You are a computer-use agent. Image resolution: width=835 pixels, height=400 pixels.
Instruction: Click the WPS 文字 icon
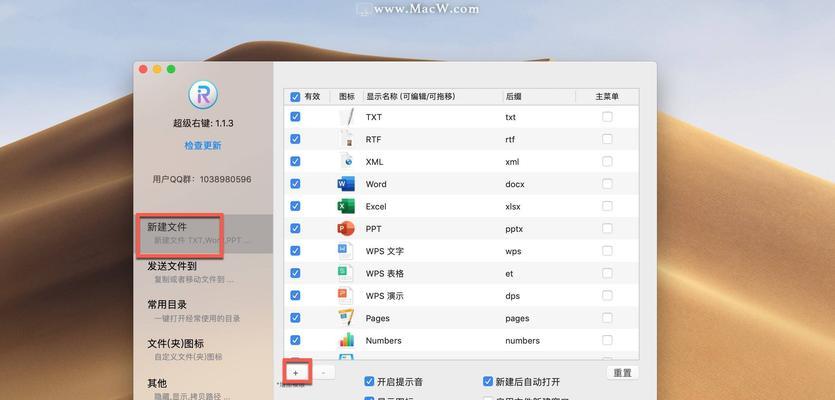[x=345, y=251]
